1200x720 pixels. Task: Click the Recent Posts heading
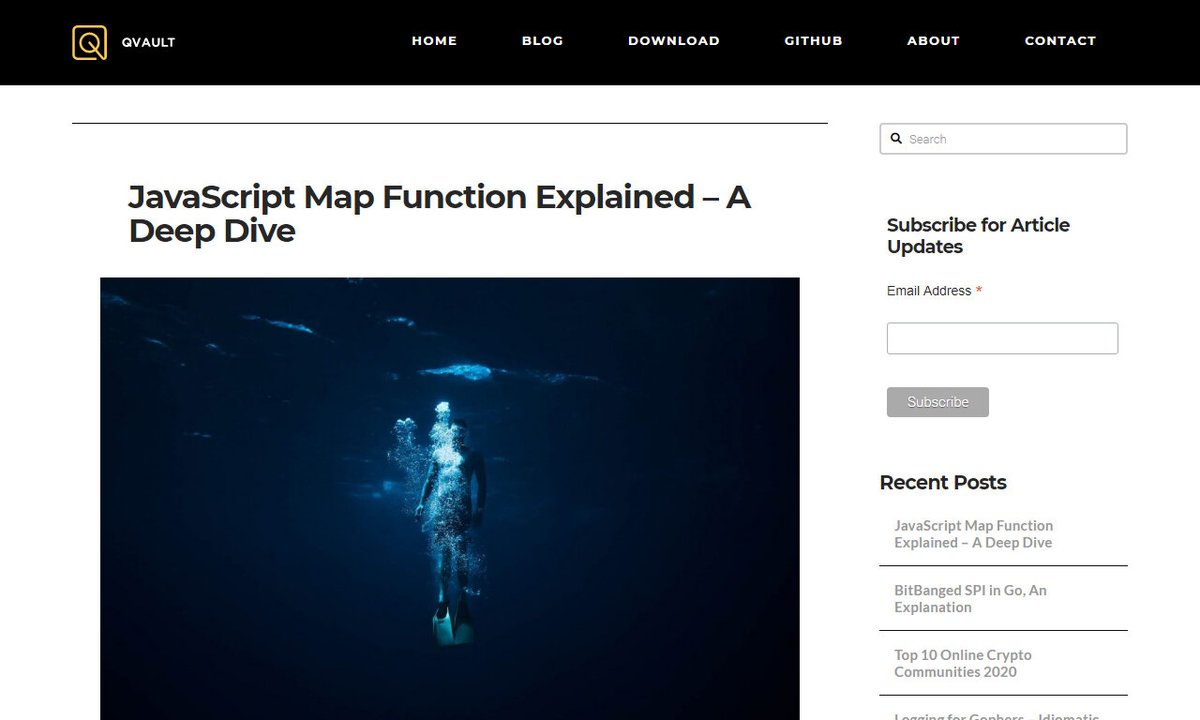point(943,482)
